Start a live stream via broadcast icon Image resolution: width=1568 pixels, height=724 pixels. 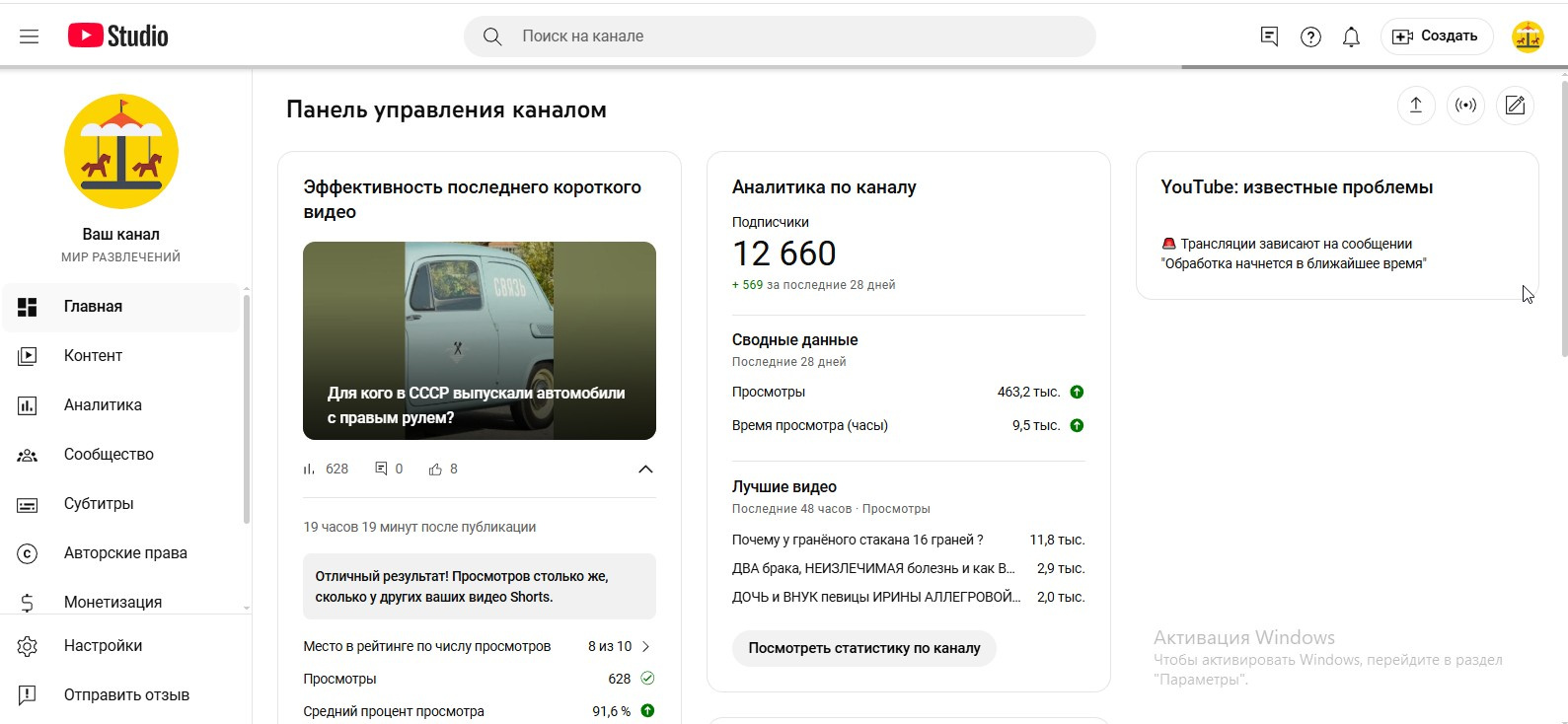pyautogui.click(x=1465, y=106)
